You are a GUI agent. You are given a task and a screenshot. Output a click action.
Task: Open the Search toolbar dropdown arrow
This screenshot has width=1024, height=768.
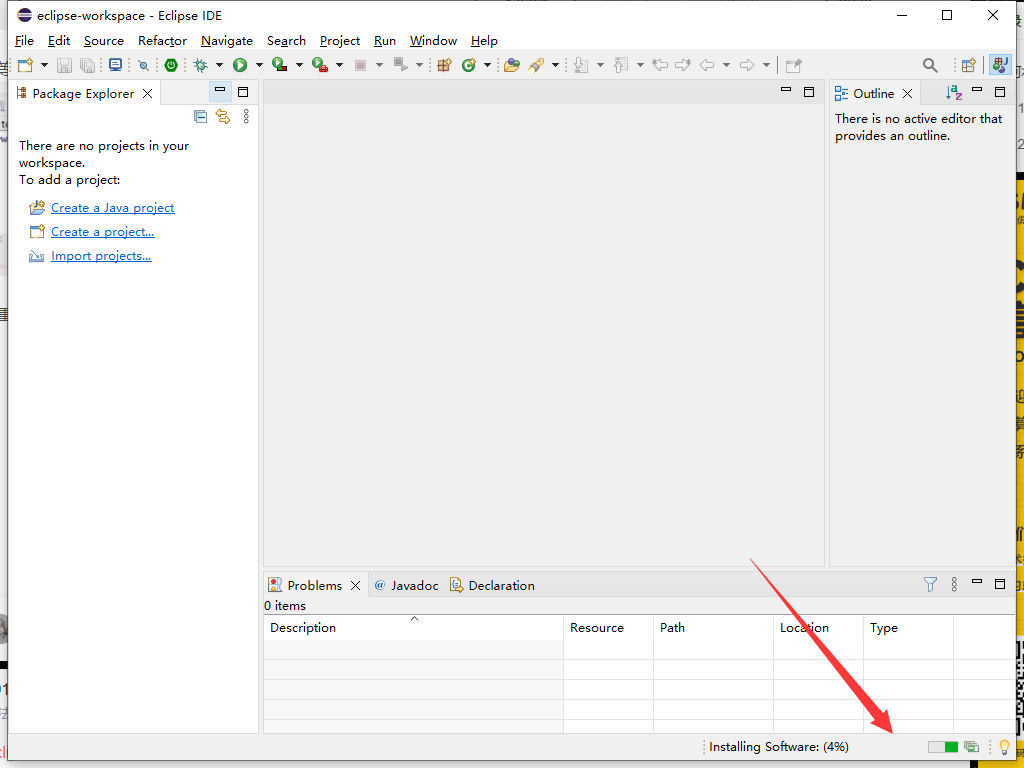tap(555, 65)
